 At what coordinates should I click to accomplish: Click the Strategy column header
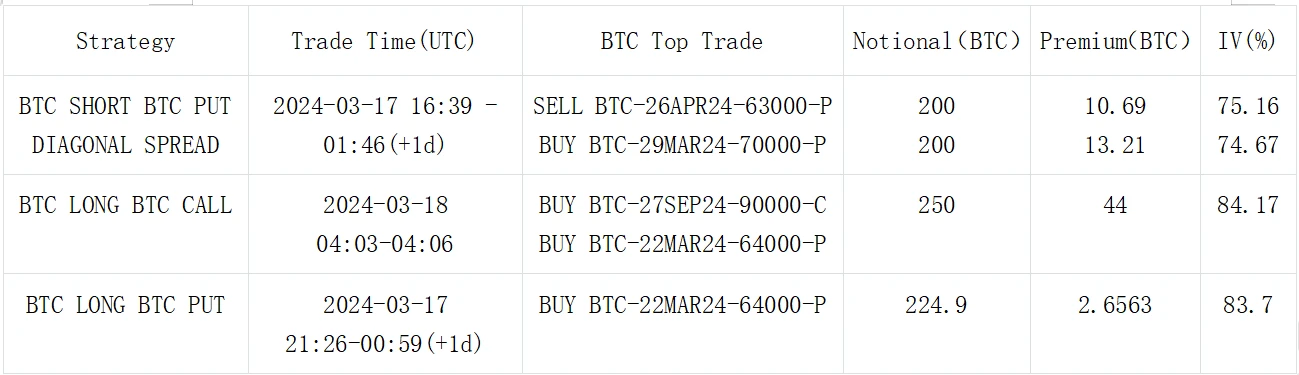pyautogui.click(x=125, y=41)
